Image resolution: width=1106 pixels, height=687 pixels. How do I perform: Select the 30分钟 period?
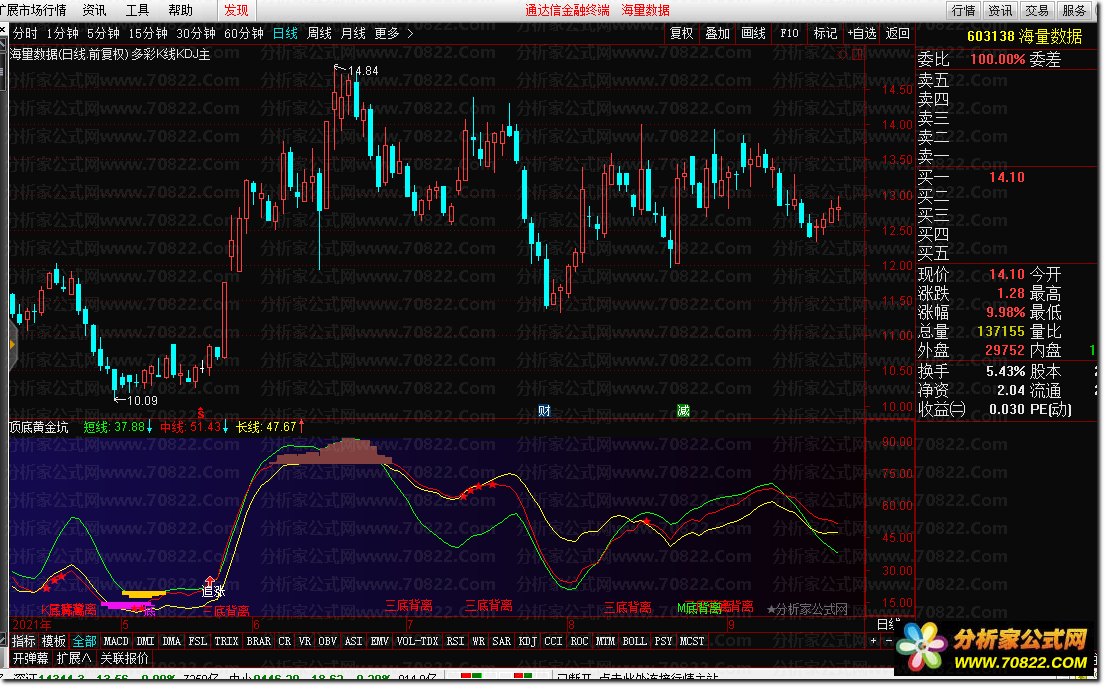click(195, 33)
